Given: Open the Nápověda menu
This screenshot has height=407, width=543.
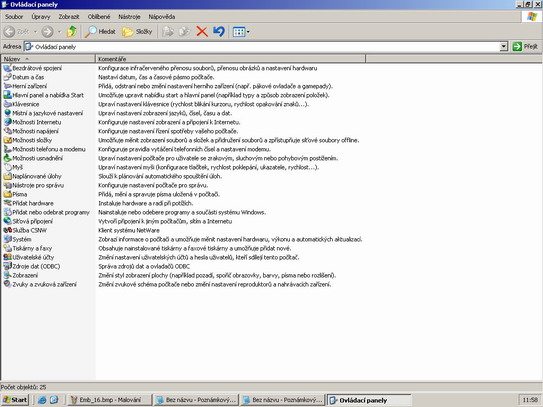Looking at the screenshot, I should click(162, 17).
